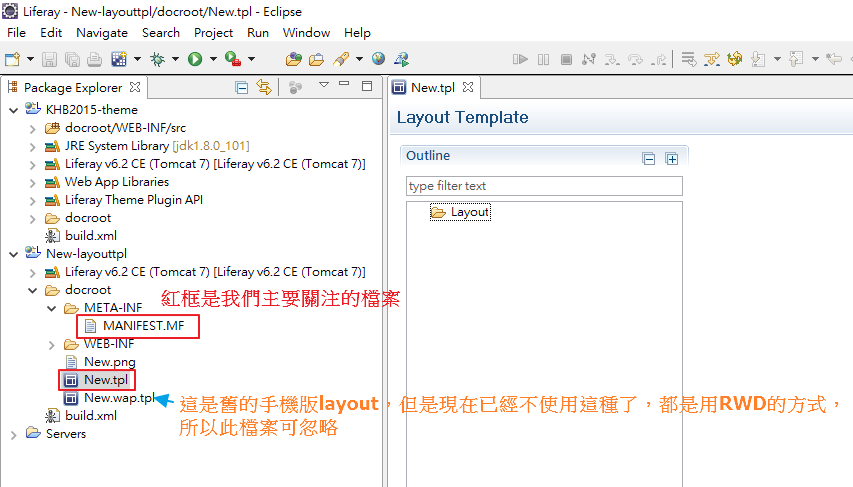Image resolution: width=853 pixels, height=487 pixels.
Task: Click the green Run button
Action: click(195, 59)
